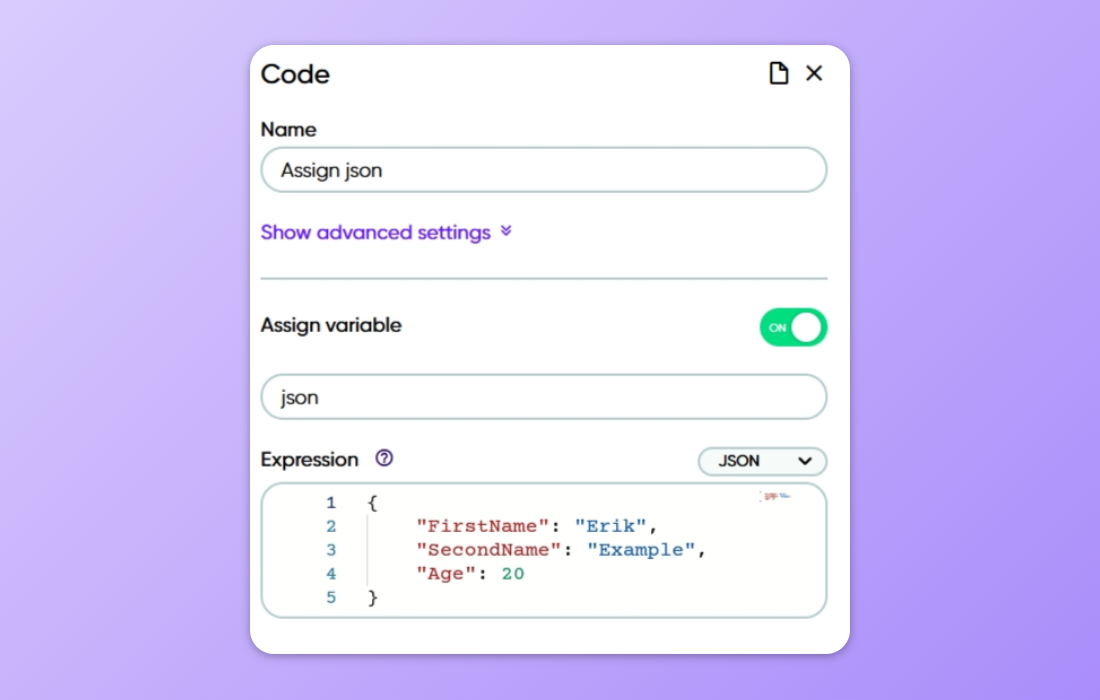The width and height of the screenshot is (1100, 700).
Task: Click line number 1 in the editor gutter
Action: [x=331, y=503]
